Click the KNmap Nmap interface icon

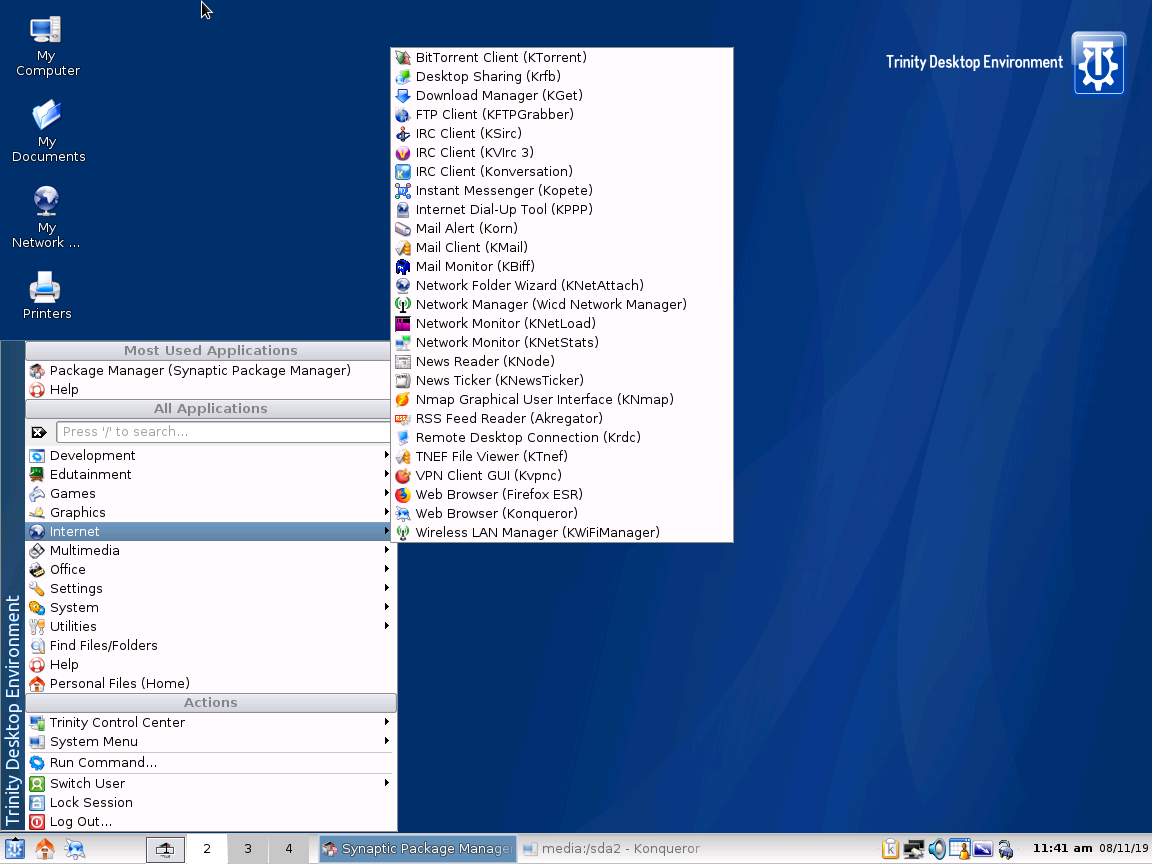point(403,400)
